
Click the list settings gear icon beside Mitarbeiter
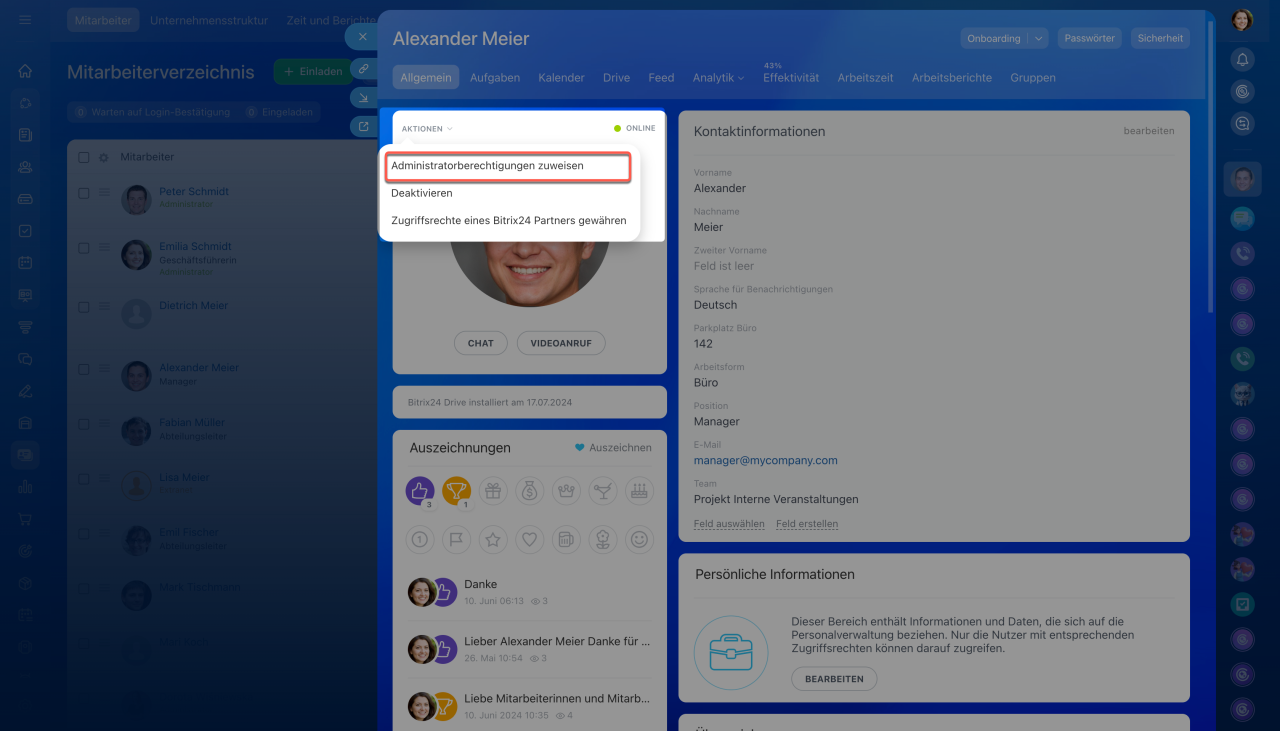pyautogui.click(x=103, y=158)
